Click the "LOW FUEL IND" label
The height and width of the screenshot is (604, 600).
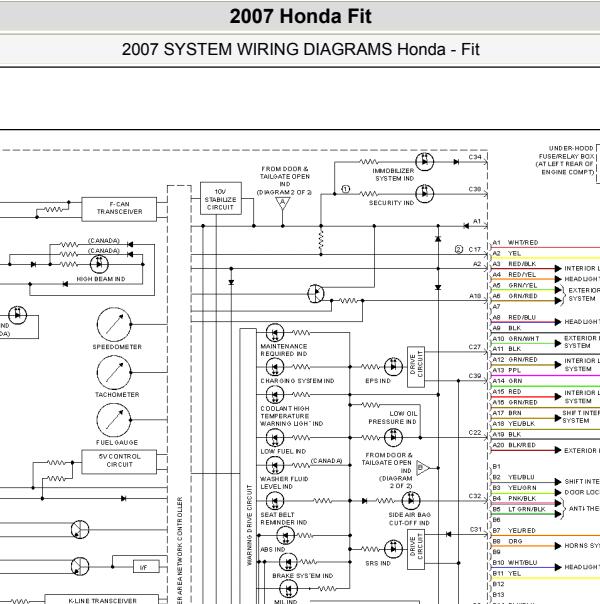(283, 451)
